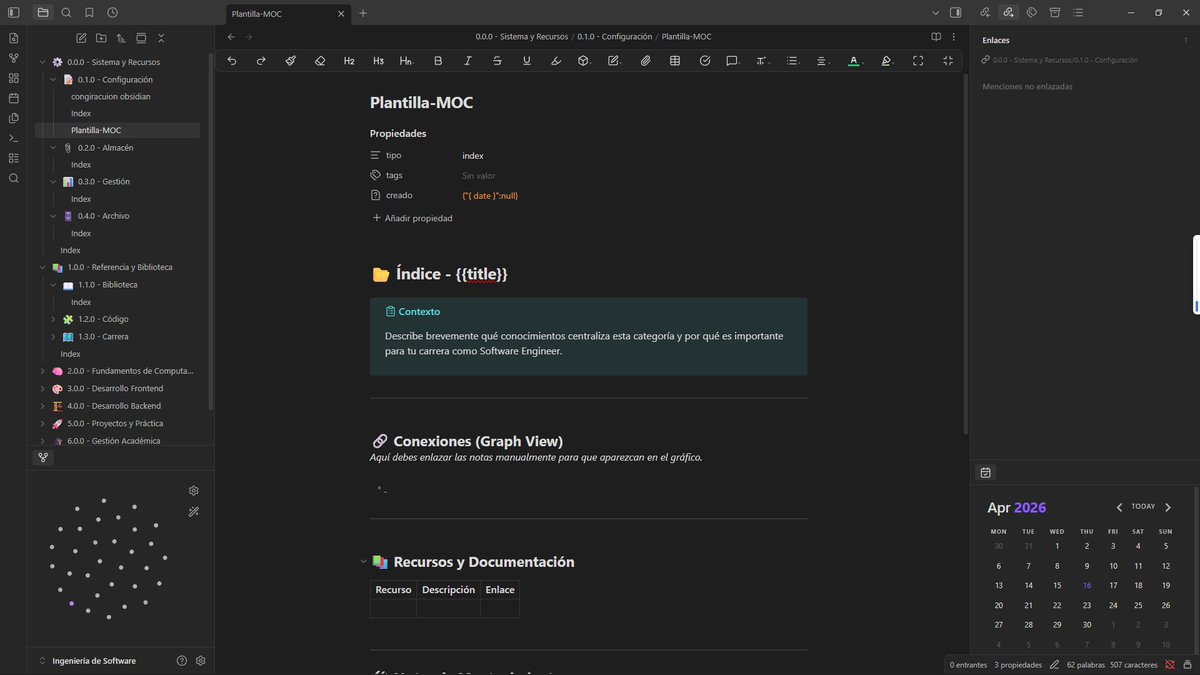This screenshot has width=1200, height=675.
Task: Click the tags property value field
Action: [634, 175]
